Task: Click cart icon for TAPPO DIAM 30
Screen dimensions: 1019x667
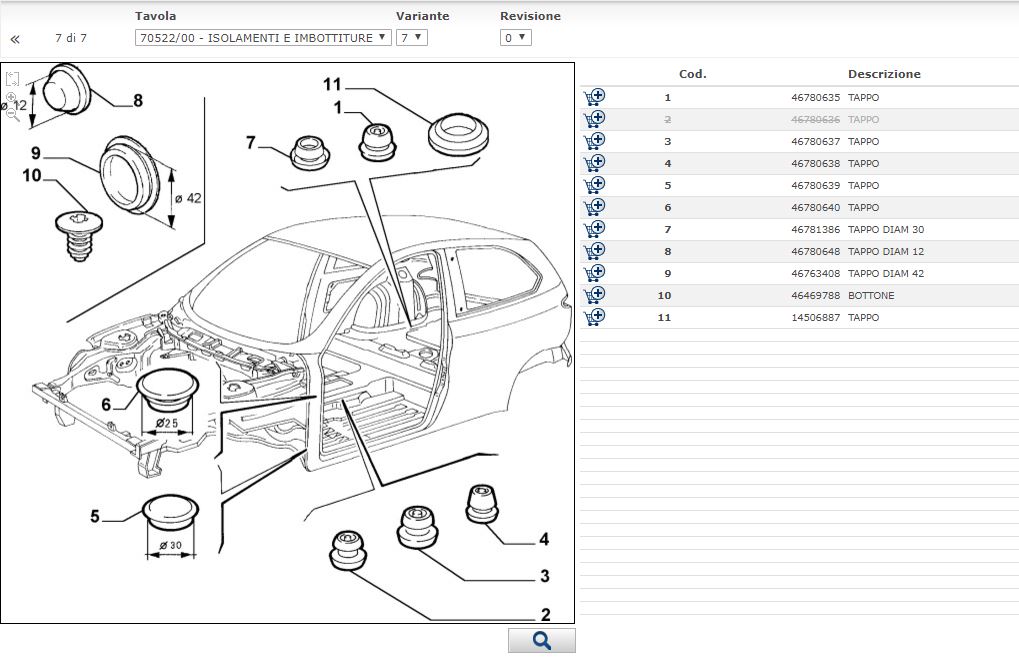Action: [x=593, y=229]
